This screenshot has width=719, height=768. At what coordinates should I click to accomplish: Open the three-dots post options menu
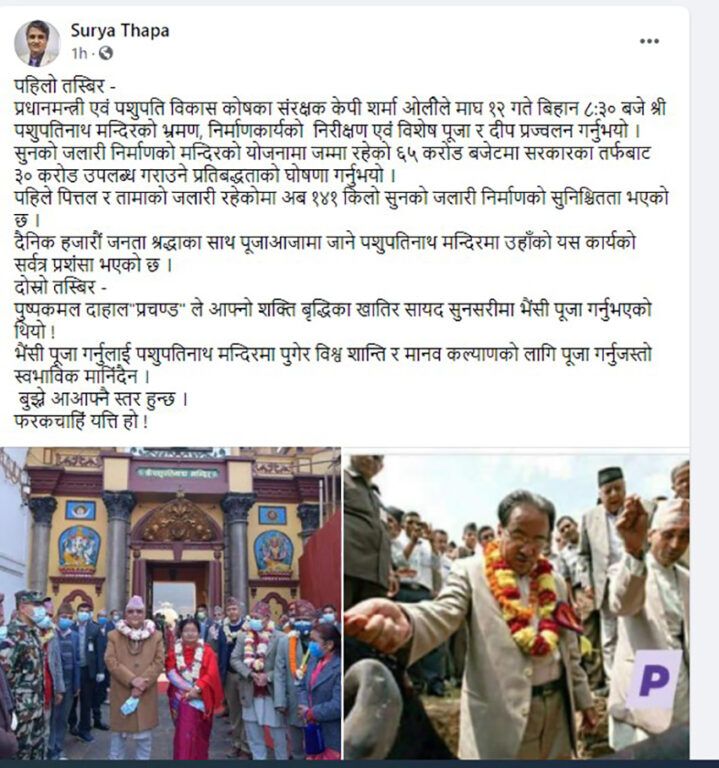pos(649,41)
